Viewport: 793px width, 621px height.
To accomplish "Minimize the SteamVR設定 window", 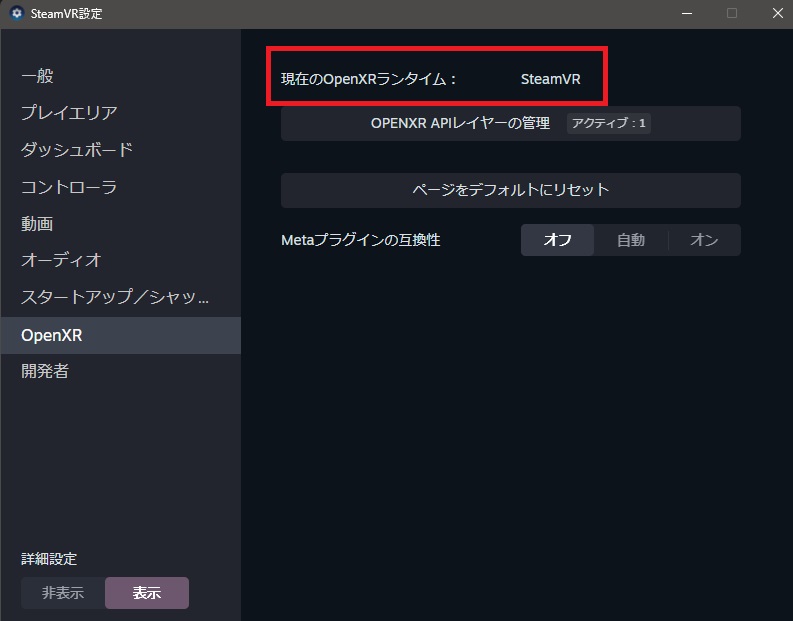I will coord(687,14).
